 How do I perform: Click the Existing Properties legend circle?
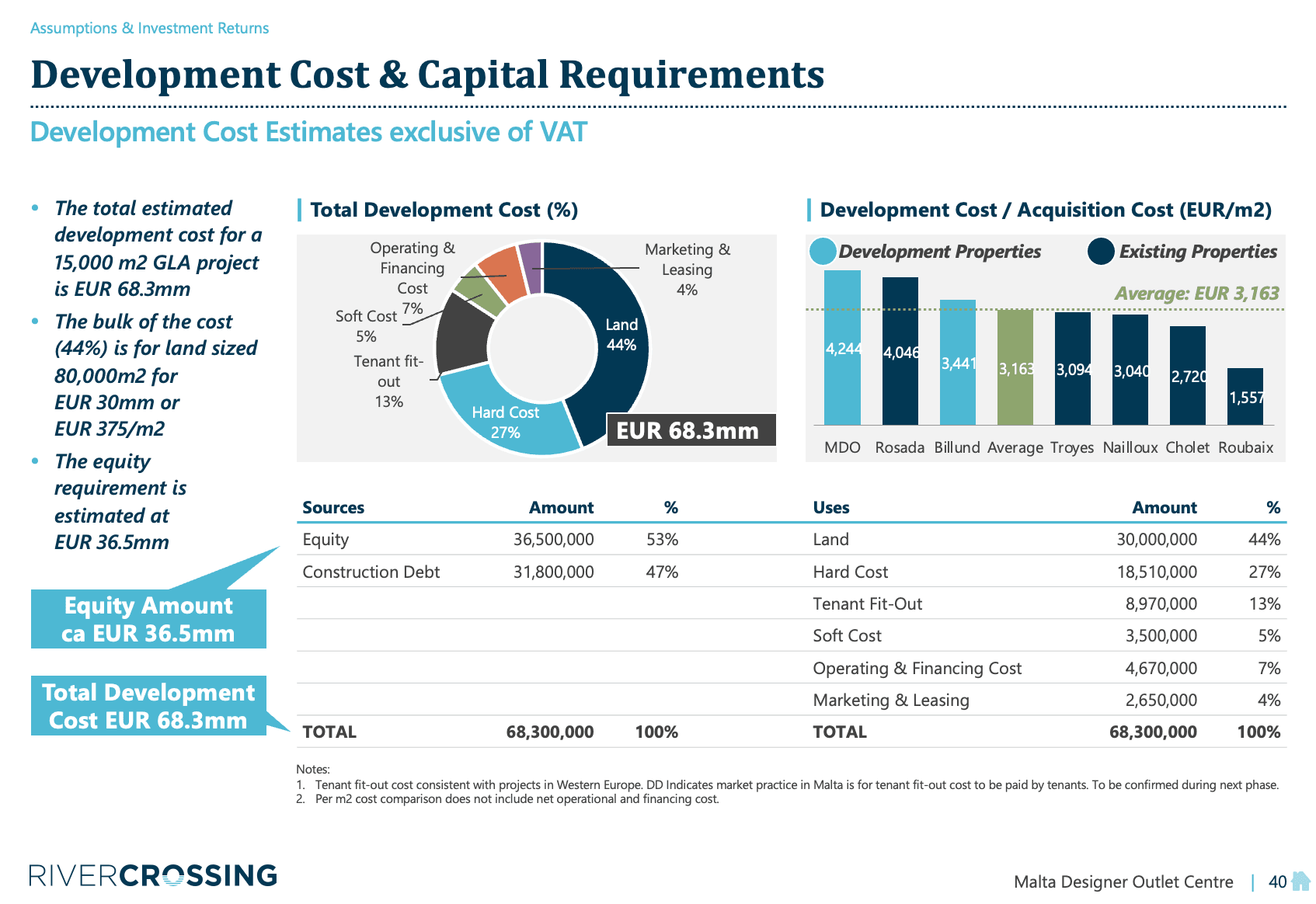pyautogui.click(x=1101, y=252)
